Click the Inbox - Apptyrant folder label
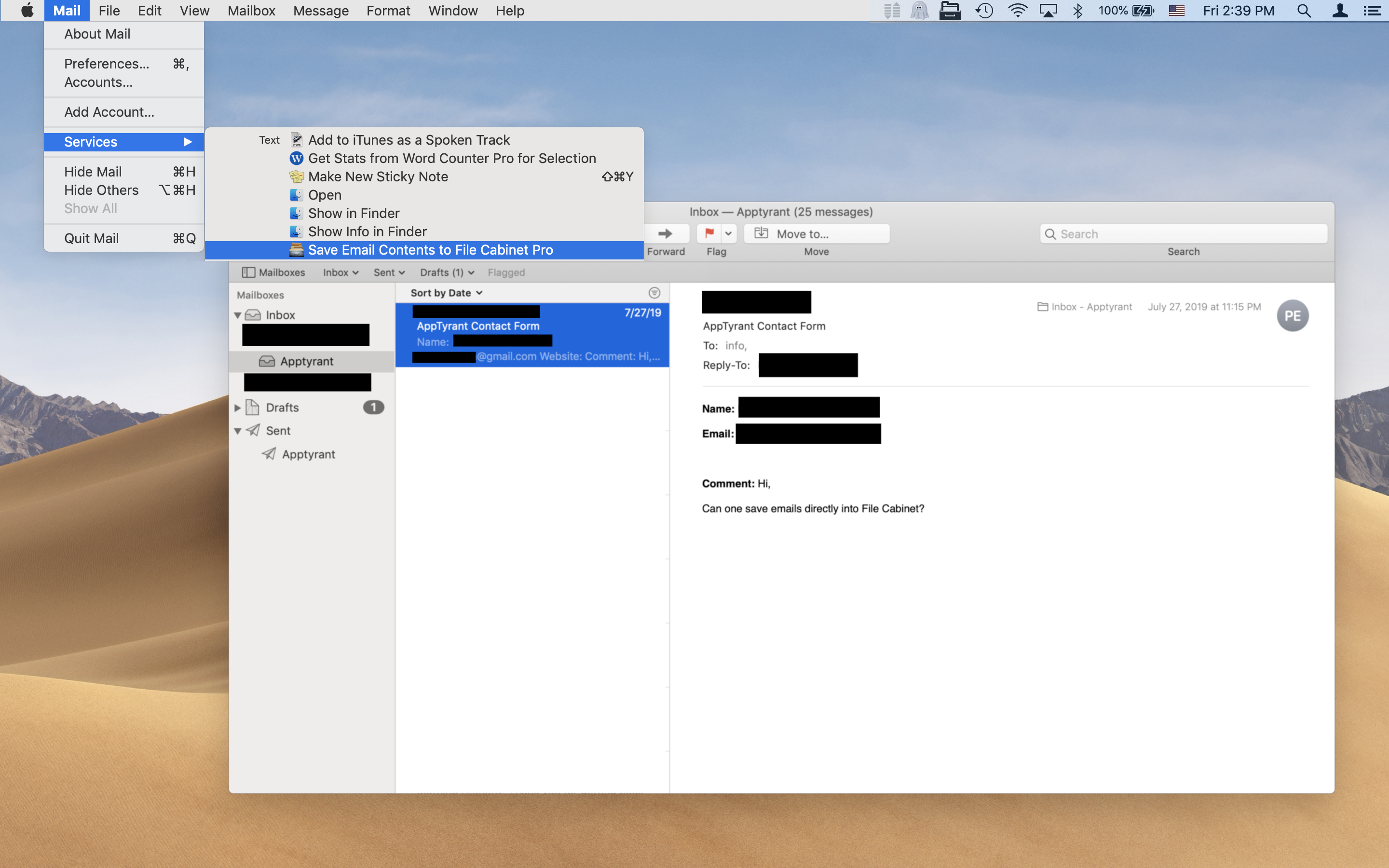This screenshot has height=868, width=1389. tap(1085, 307)
